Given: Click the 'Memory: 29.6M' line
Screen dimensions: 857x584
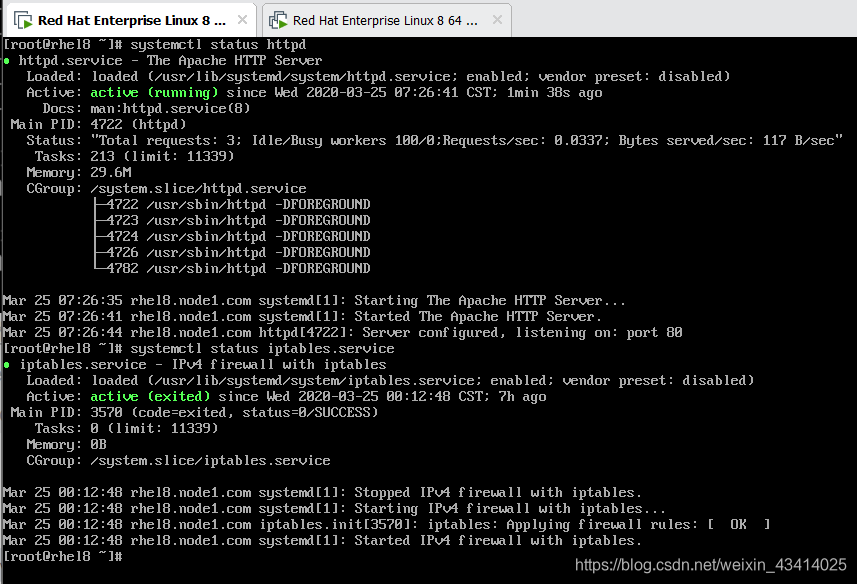Looking at the screenshot, I should coord(79,172).
